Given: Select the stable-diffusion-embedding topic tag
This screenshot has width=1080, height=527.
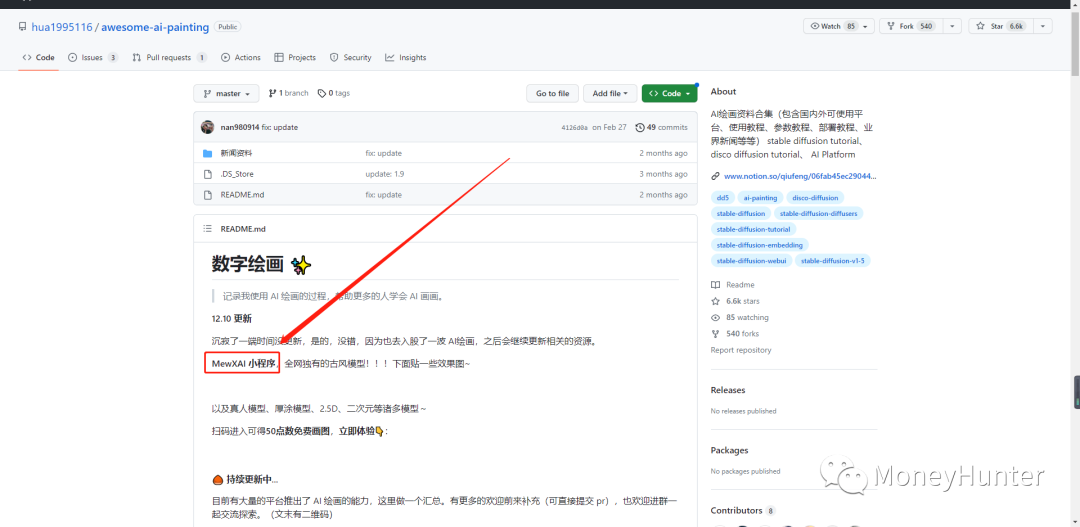Looking at the screenshot, I should click(x=759, y=245).
